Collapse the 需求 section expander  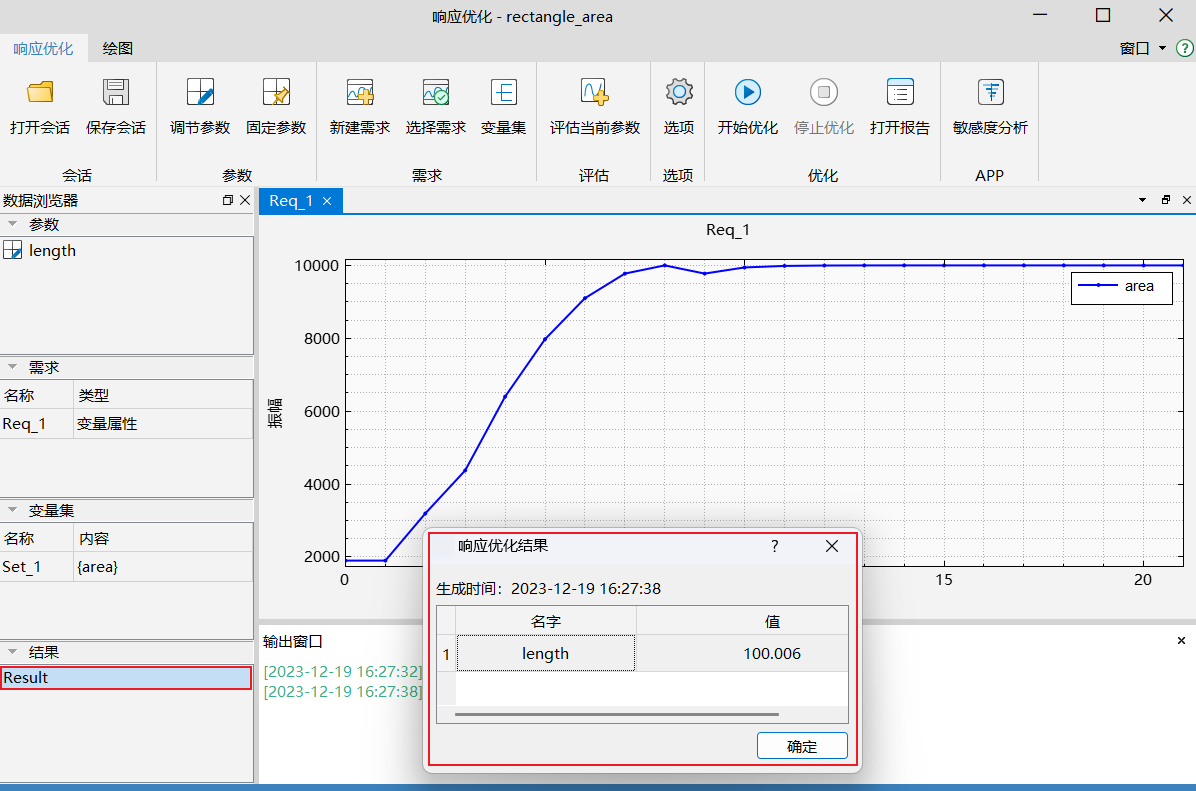point(13,368)
